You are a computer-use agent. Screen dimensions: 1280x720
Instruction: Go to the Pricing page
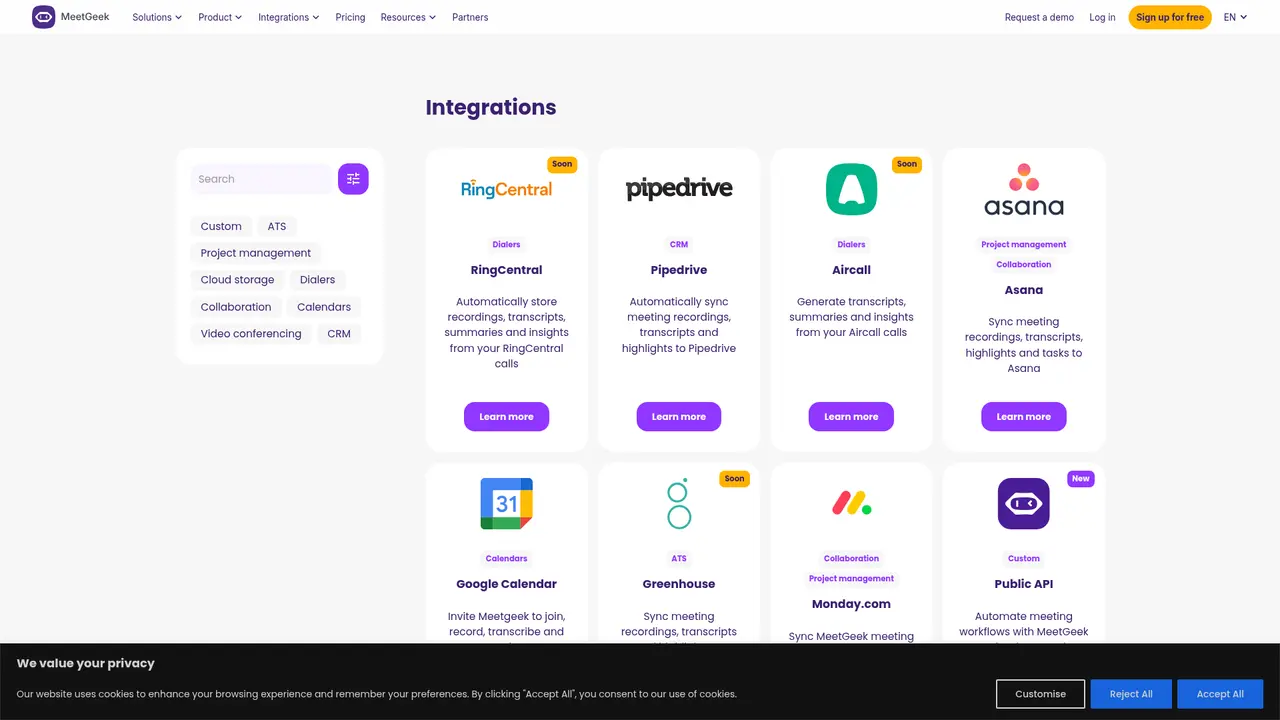pyautogui.click(x=350, y=17)
